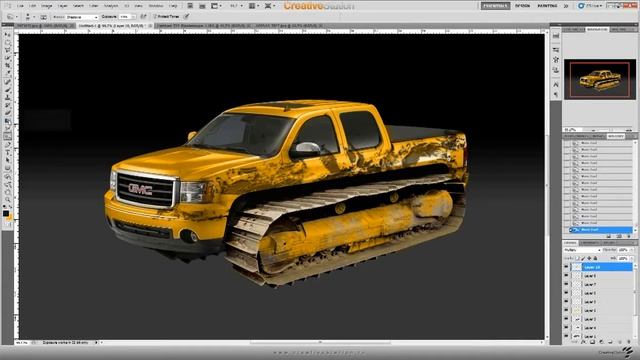This screenshot has height=360, width=640.
Task: Select the Spot Healing Brush tool
Action: (7, 82)
